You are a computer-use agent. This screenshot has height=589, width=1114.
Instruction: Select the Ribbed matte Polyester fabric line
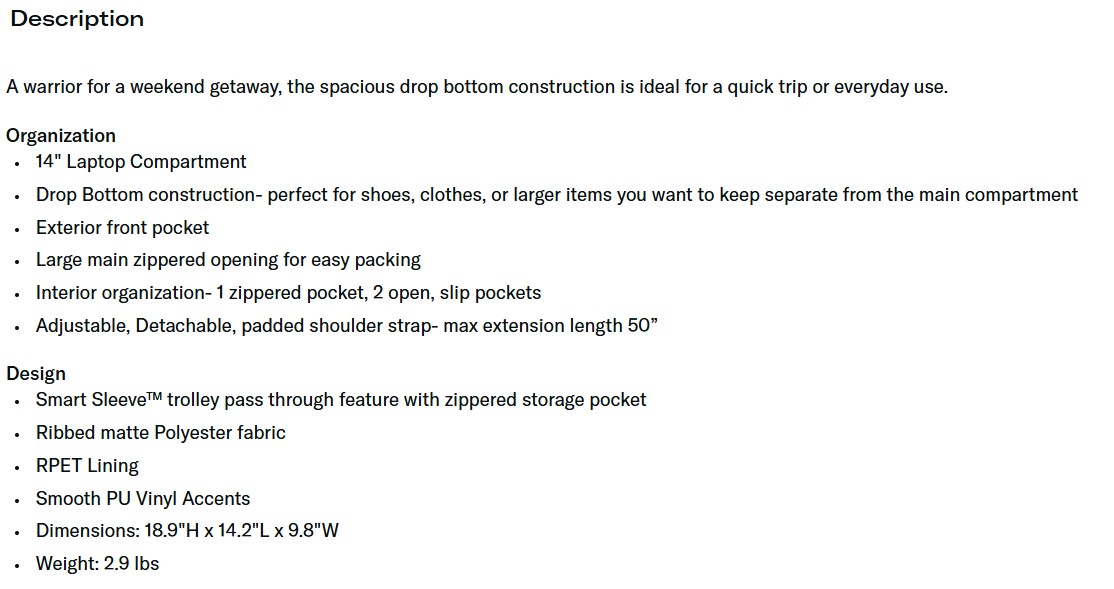click(161, 433)
